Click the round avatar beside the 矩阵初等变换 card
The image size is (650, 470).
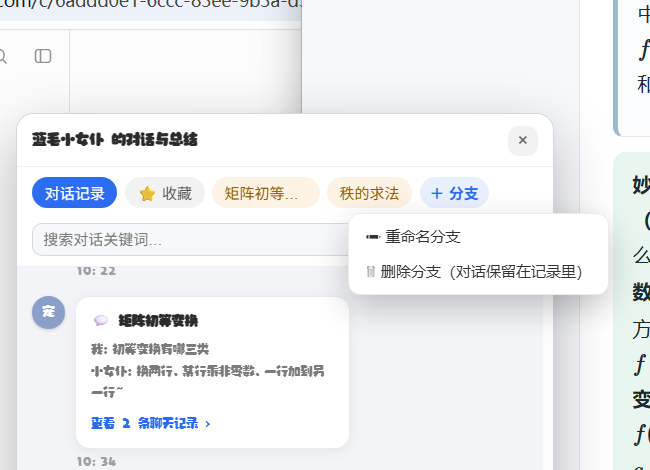tap(49, 312)
